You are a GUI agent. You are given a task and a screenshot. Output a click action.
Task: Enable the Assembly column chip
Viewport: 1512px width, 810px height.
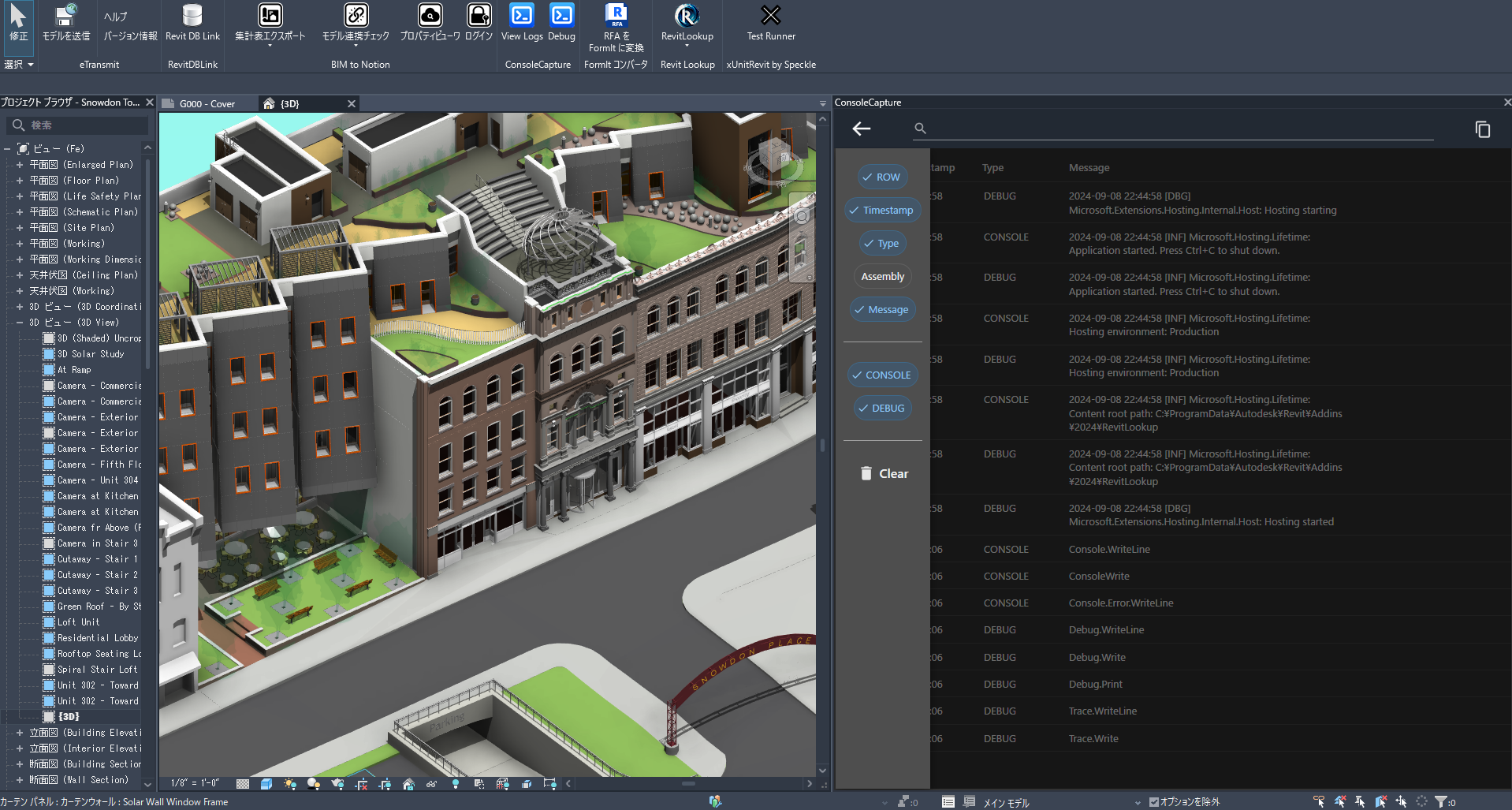(x=882, y=277)
